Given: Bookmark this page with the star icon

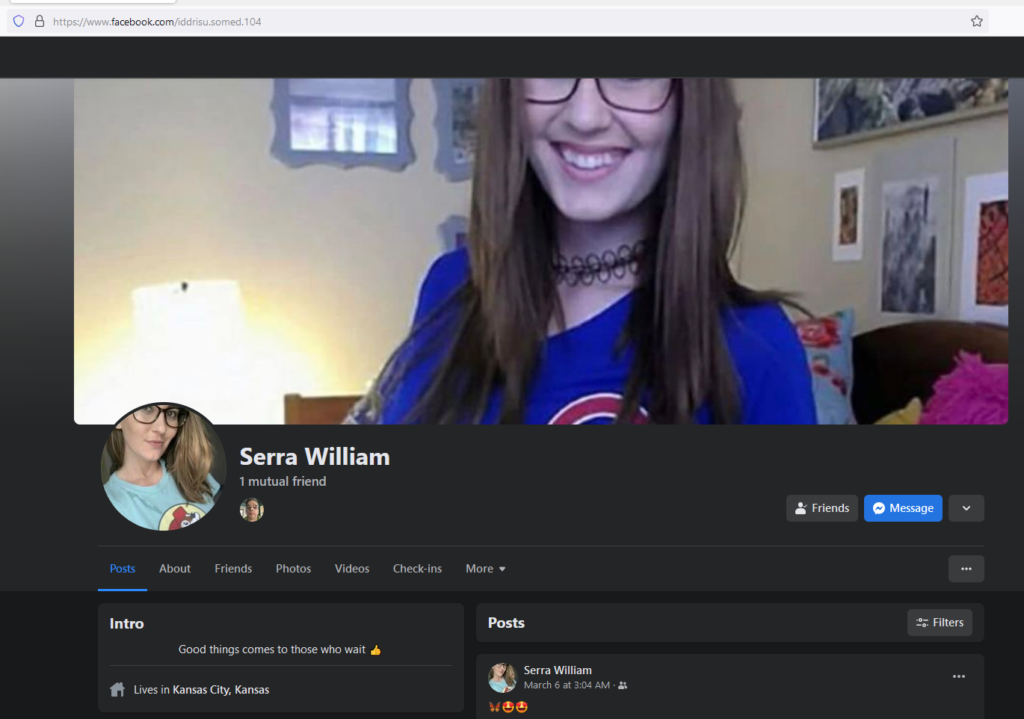Looking at the screenshot, I should tap(976, 22).
